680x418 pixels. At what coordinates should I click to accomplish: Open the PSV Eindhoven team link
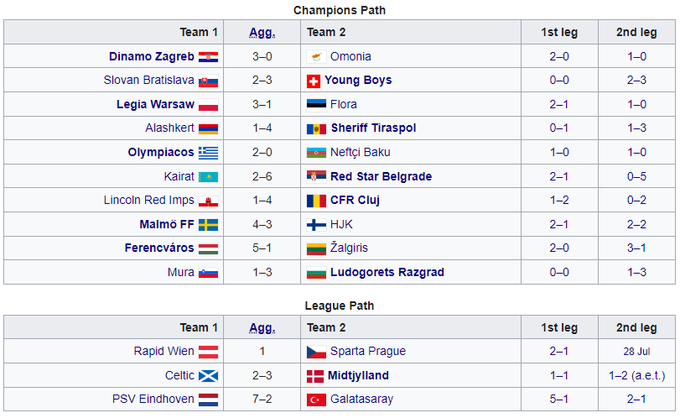pyautogui.click(x=148, y=400)
